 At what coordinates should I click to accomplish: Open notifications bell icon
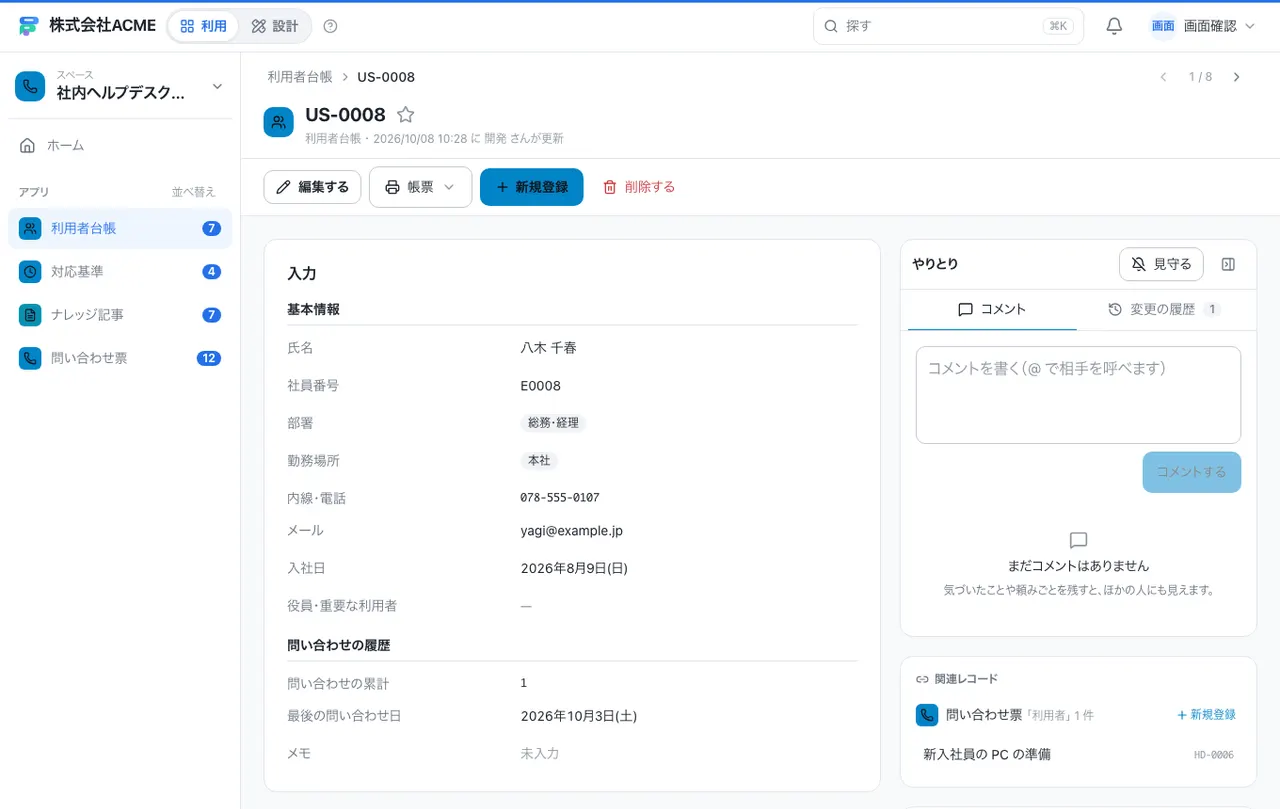point(1114,26)
